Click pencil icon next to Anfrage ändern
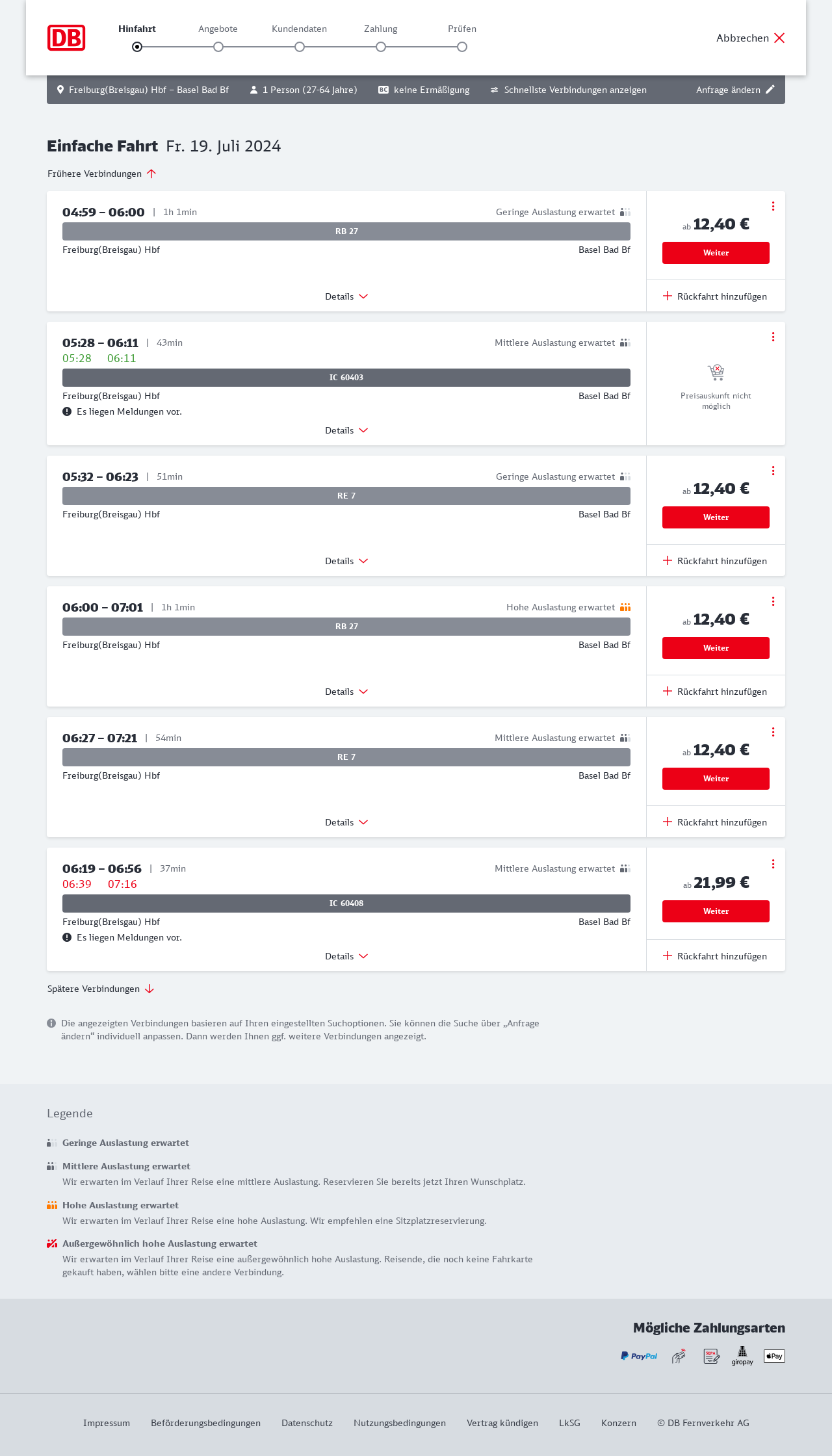This screenshot has width=832, height=1456. tap(770, 90)
